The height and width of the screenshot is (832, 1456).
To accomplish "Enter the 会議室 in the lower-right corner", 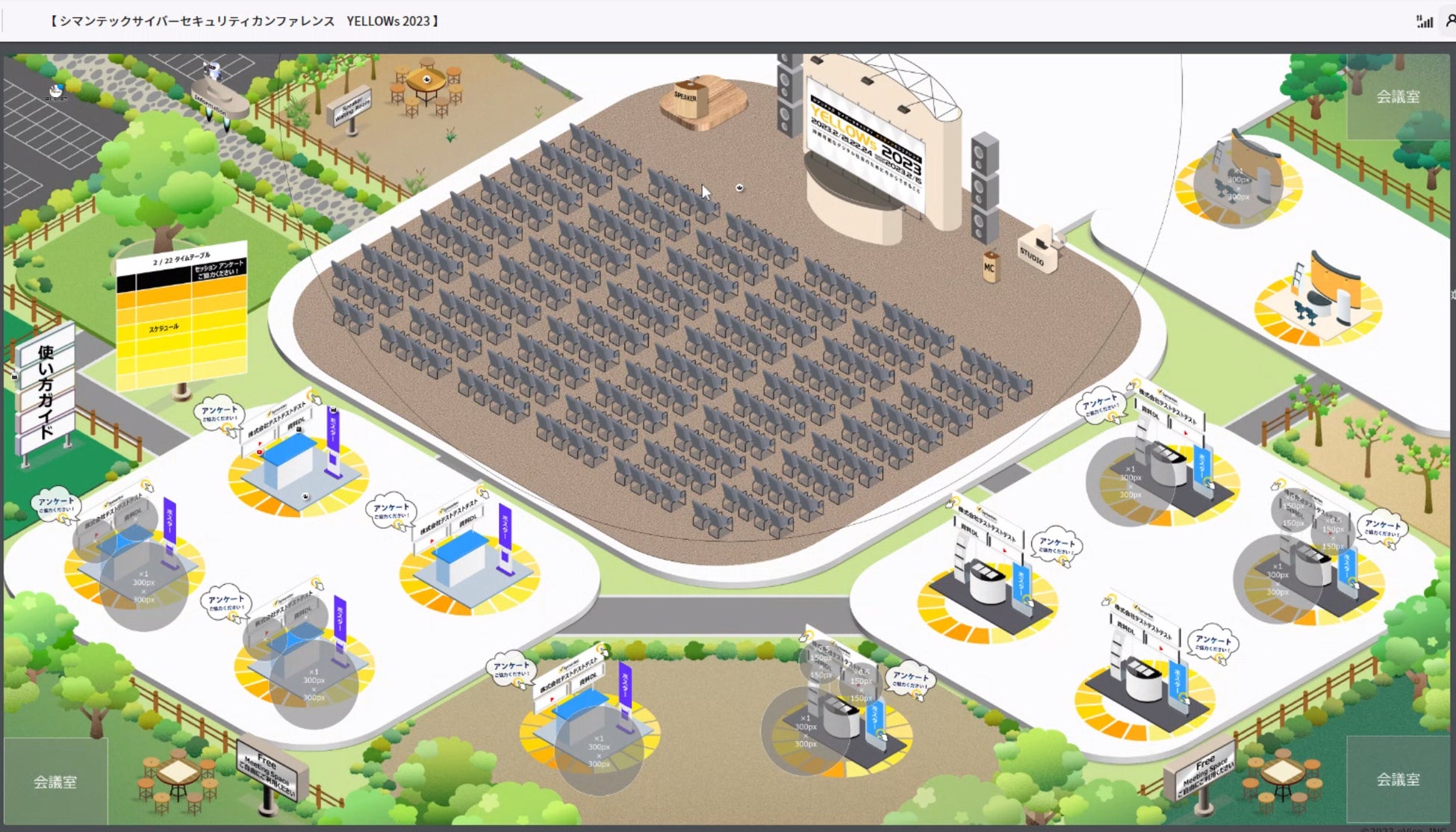I will [1397, 779].
